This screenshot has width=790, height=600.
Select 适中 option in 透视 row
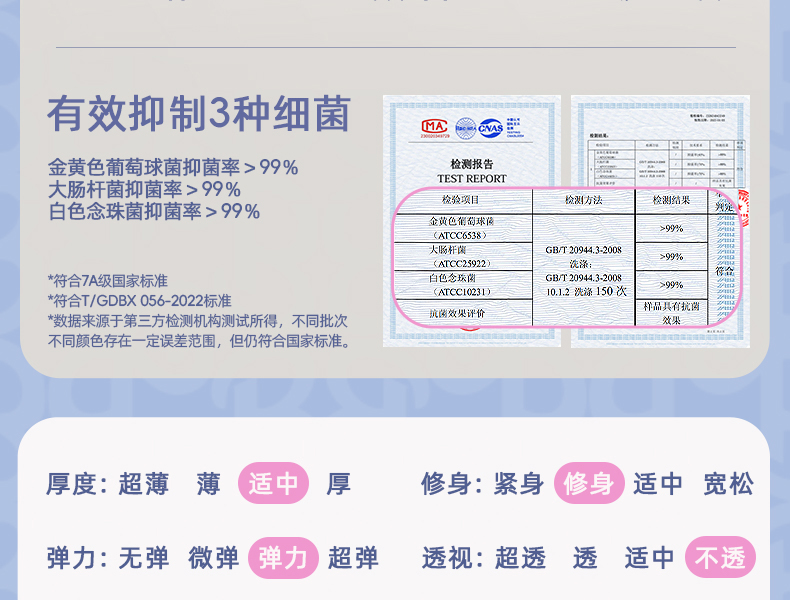(x=649, y=558)
